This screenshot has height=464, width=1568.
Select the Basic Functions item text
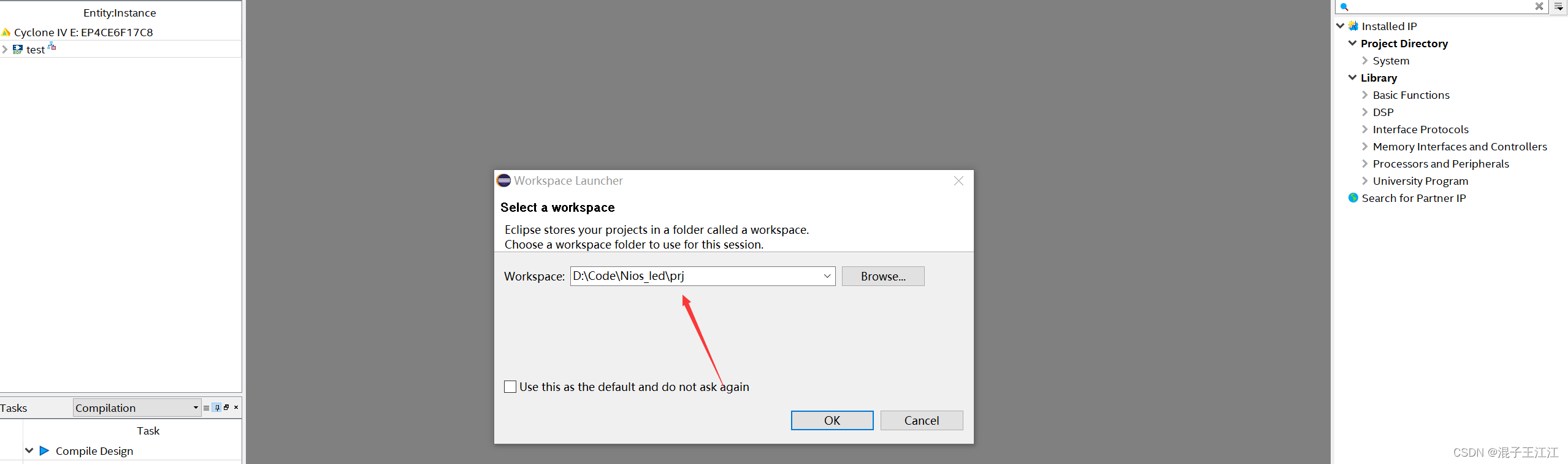(x=1411, y=95)
